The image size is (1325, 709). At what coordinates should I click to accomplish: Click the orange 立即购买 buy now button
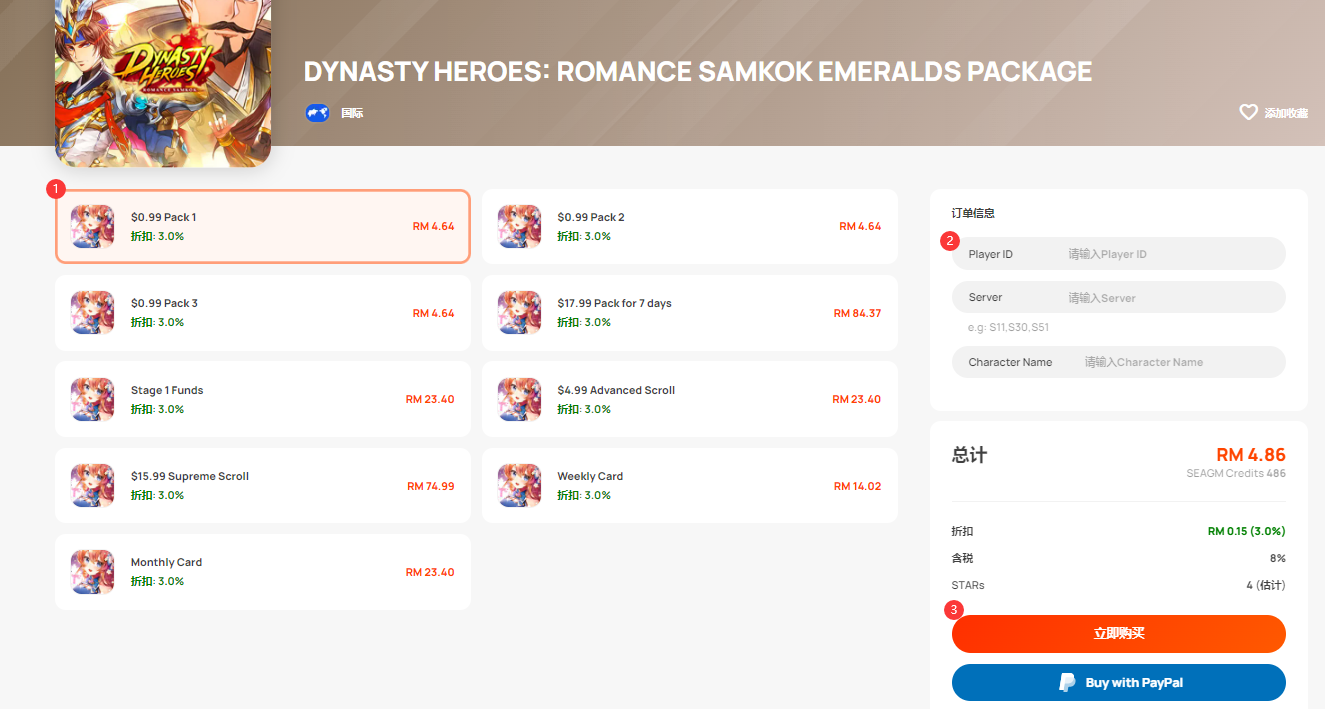pyautogui.click(x=1118, y=634)
